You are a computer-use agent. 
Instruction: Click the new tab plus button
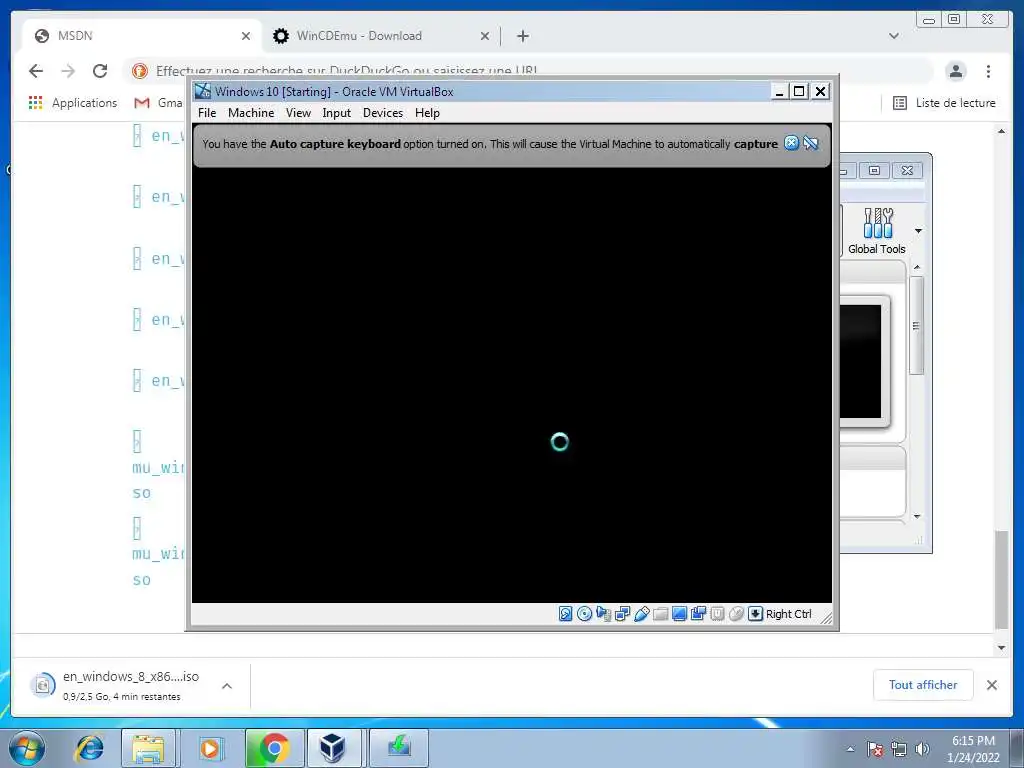point(522,36)
